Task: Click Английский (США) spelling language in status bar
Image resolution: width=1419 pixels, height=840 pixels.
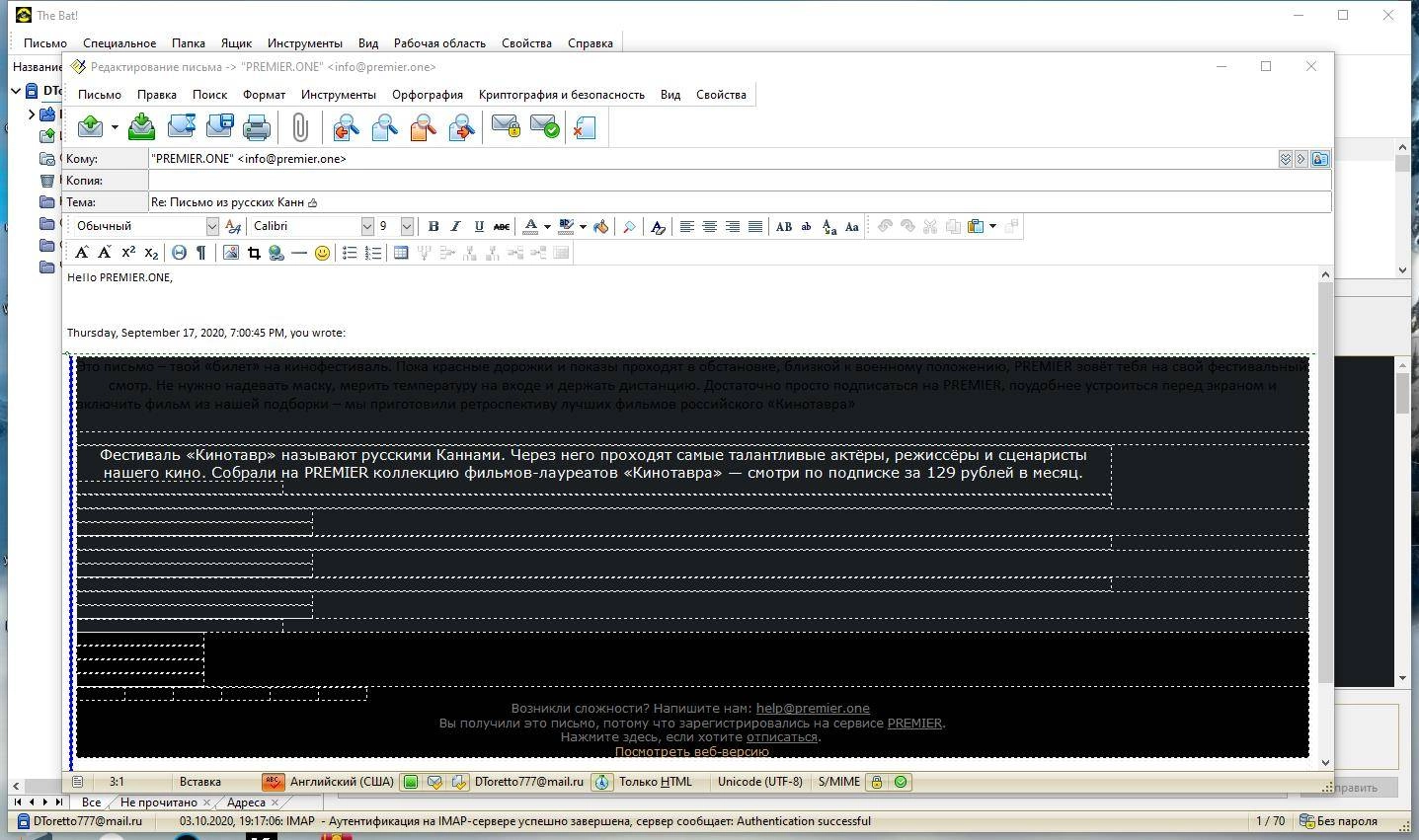Action: [x=342, y=782]
